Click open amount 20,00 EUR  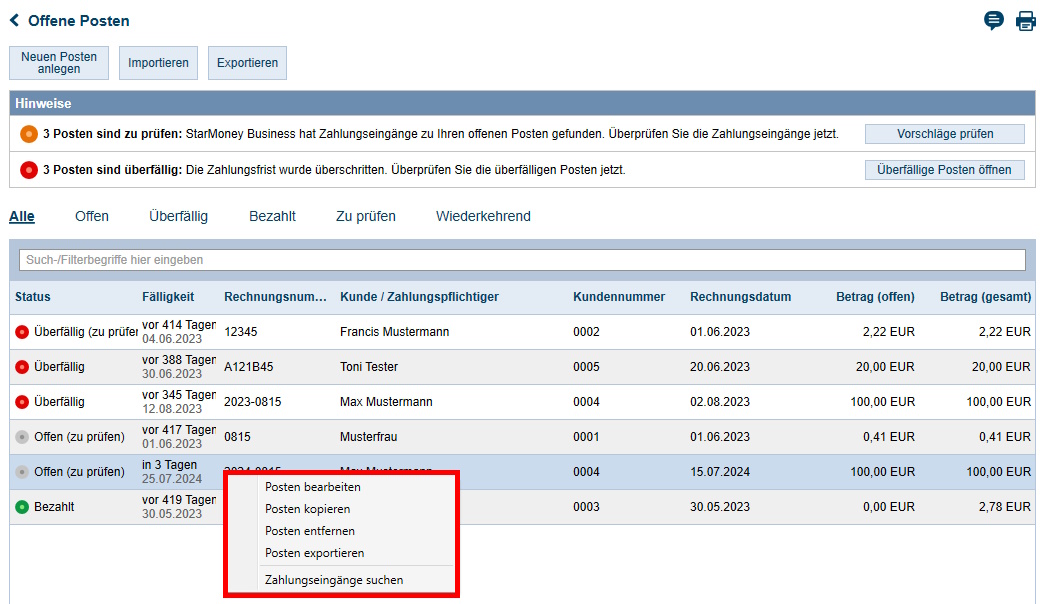pos(885,367)
